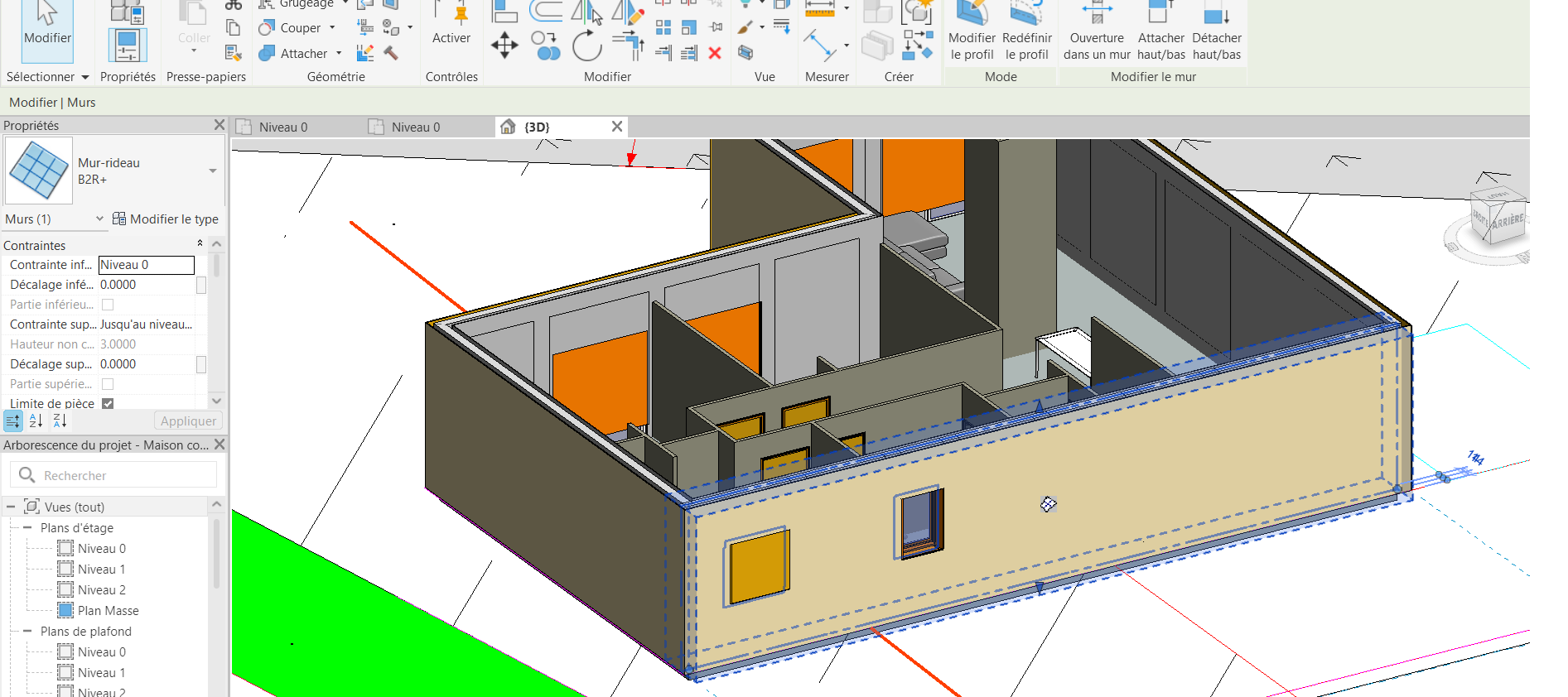
Task: Open Niveau 1 under Plans d'étage
Action: [x=101, y=569]
